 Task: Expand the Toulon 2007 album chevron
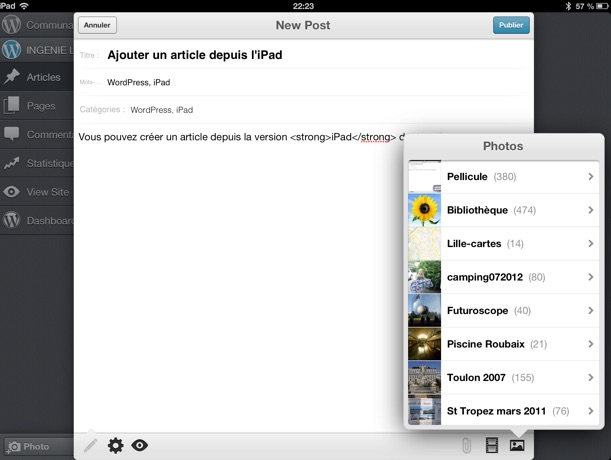pyautogui.click(x=591, y=377)
